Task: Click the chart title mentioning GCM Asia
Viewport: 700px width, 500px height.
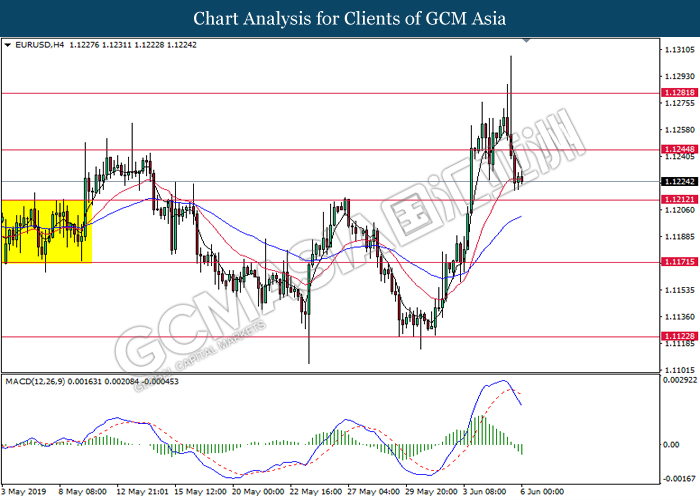Action: [x=349, y=18]
